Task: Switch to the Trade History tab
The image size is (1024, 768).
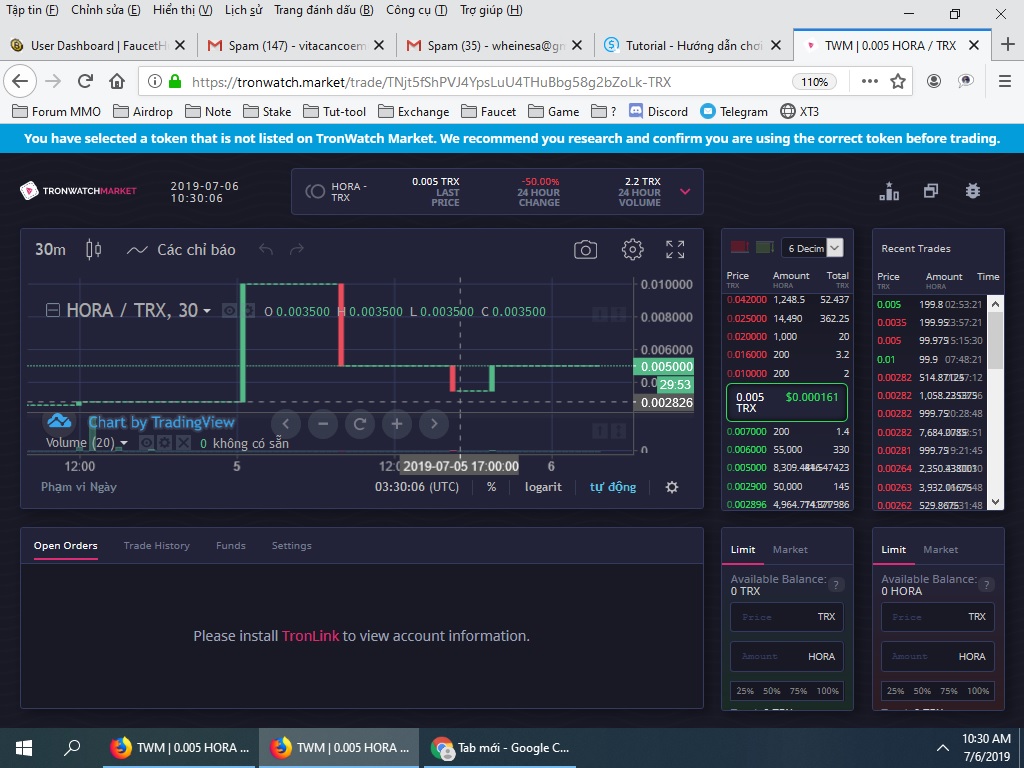Action: 156,546
